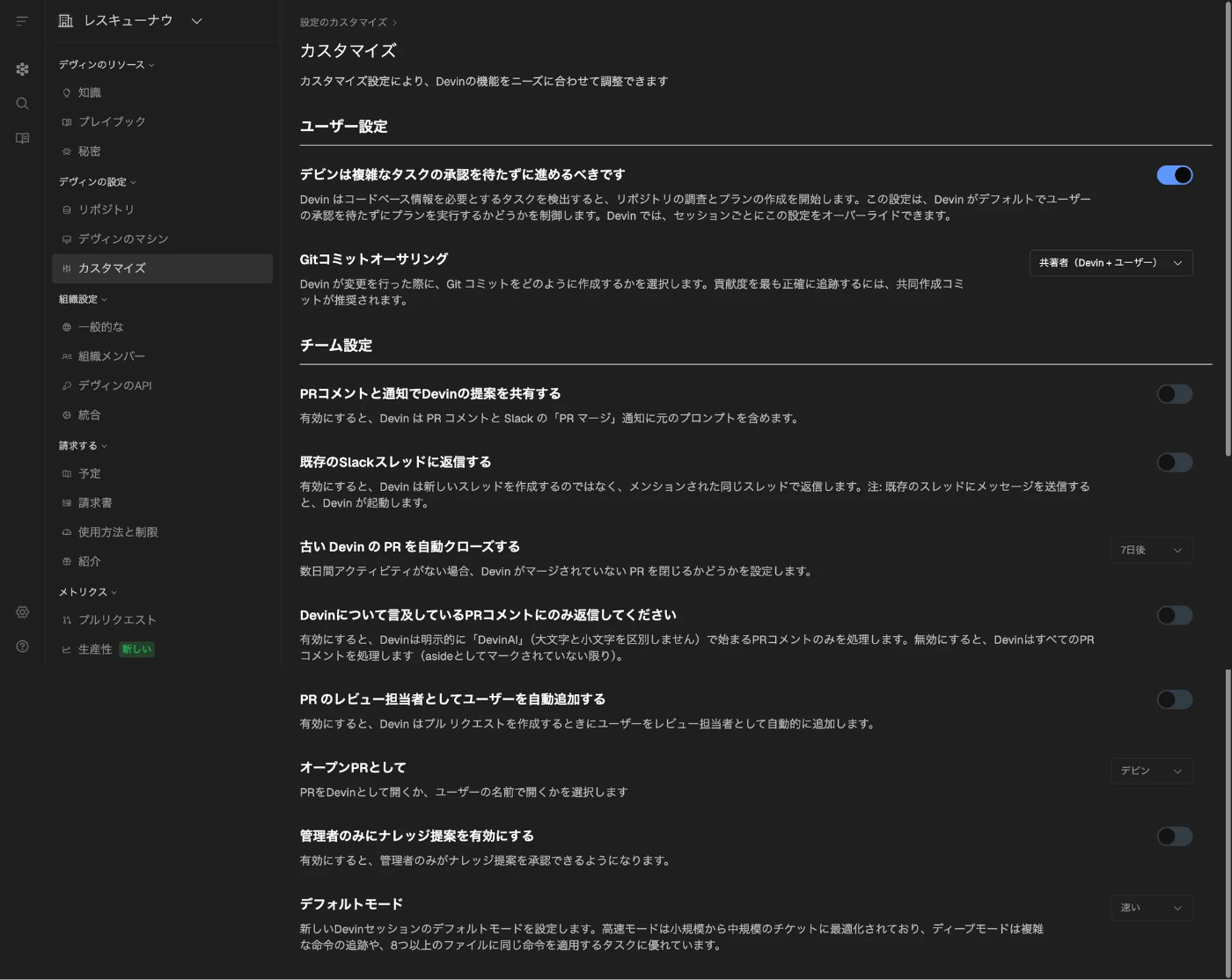Open the 7日後 auto-close PR dropdown
Screen dimensions: 1232x980
click(1152, 551)
